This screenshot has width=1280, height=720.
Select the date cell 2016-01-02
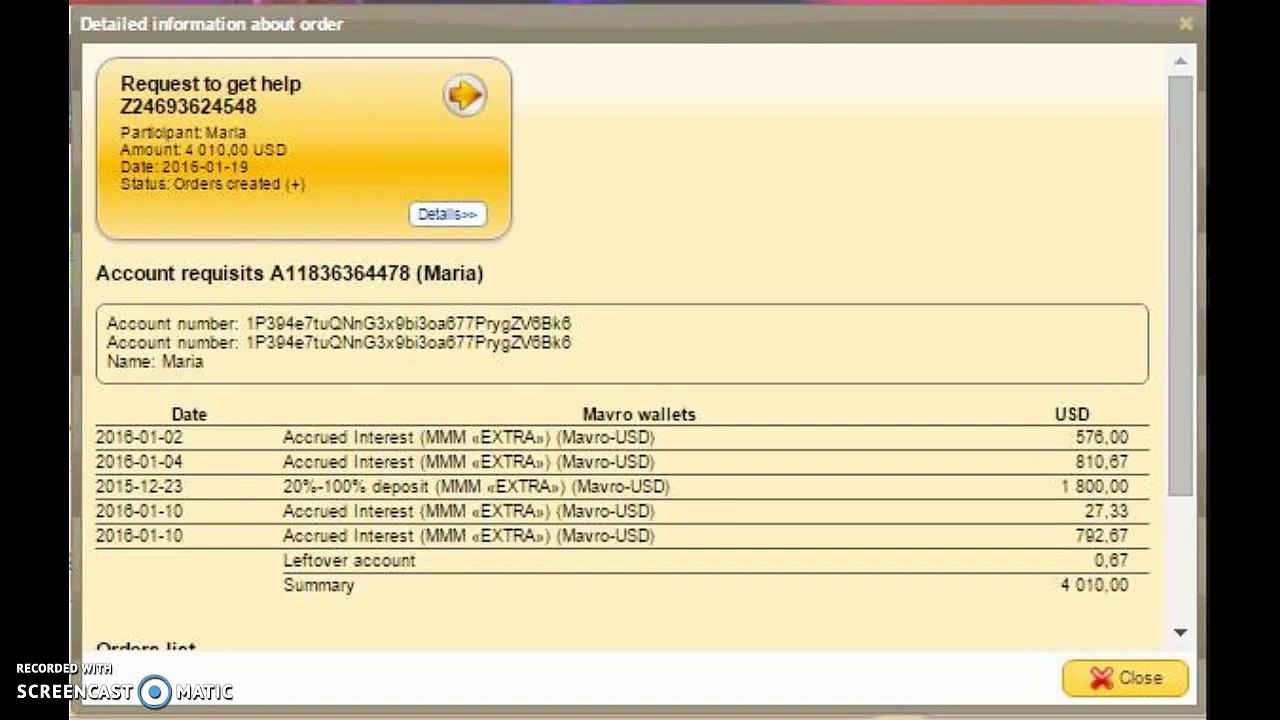click(139, 437)
